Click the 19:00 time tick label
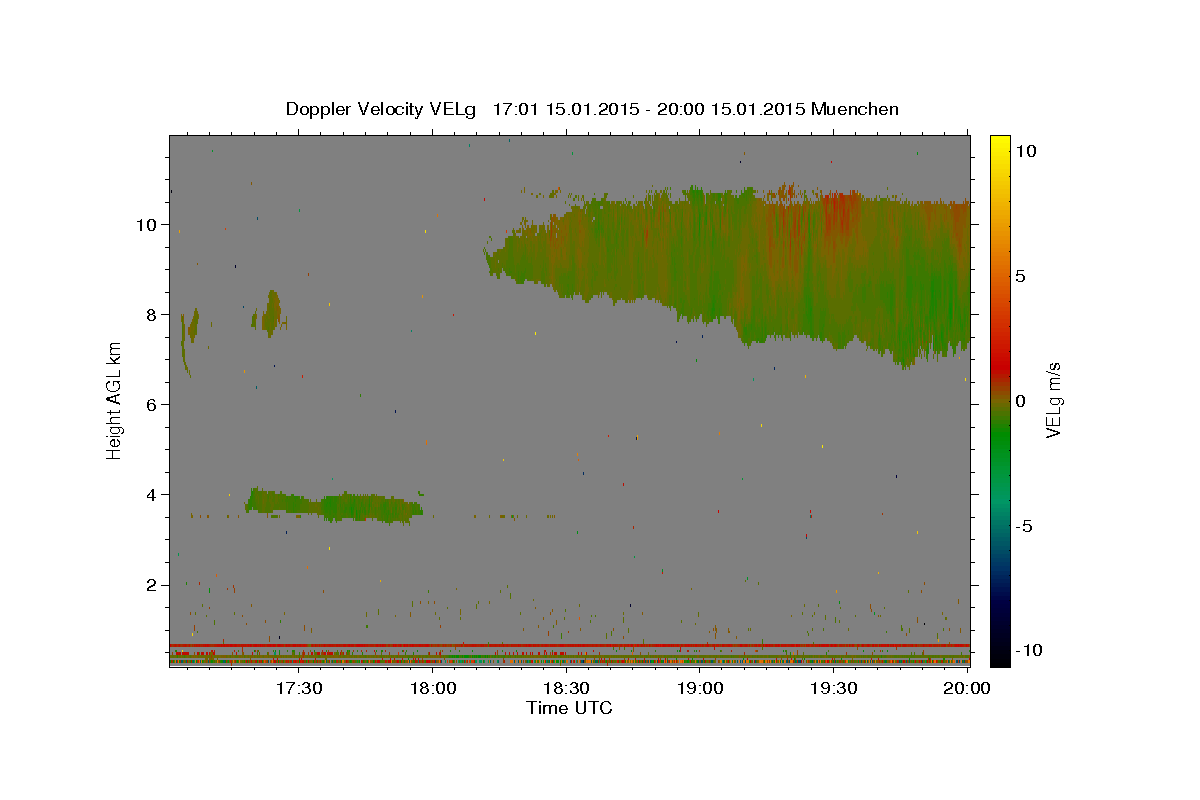 [x=701, y=688]
